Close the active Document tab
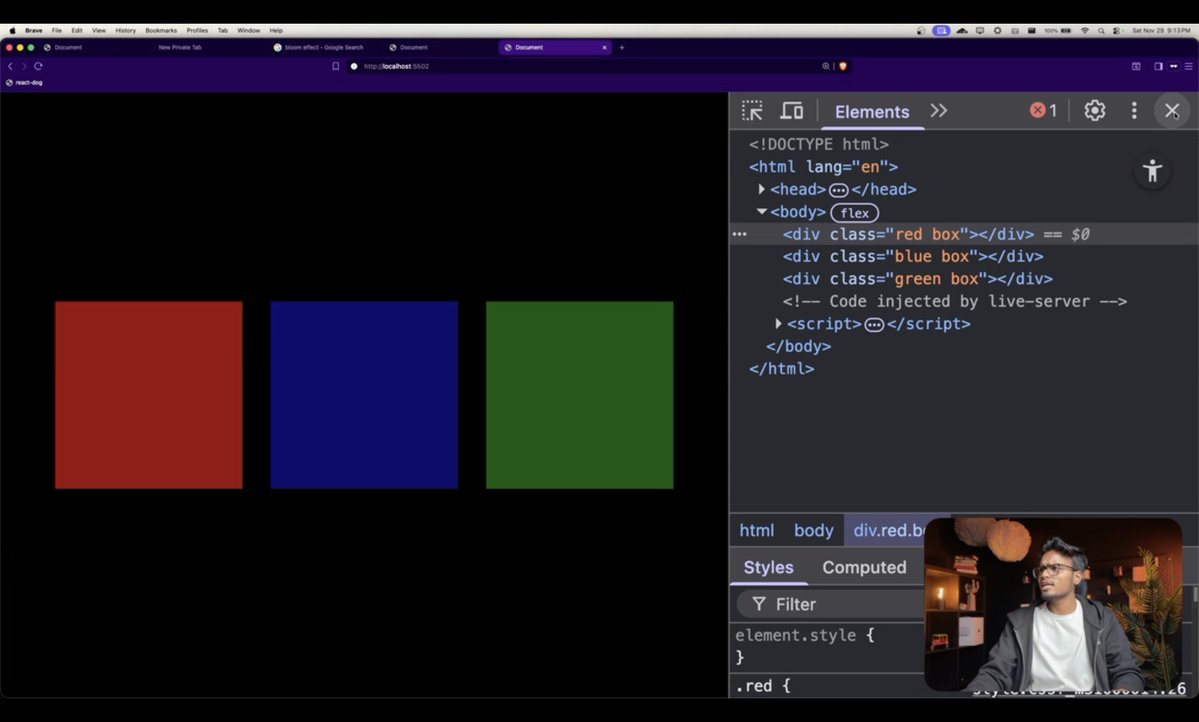This screenshot has width=1199, height=722. (x=604, y=47)
